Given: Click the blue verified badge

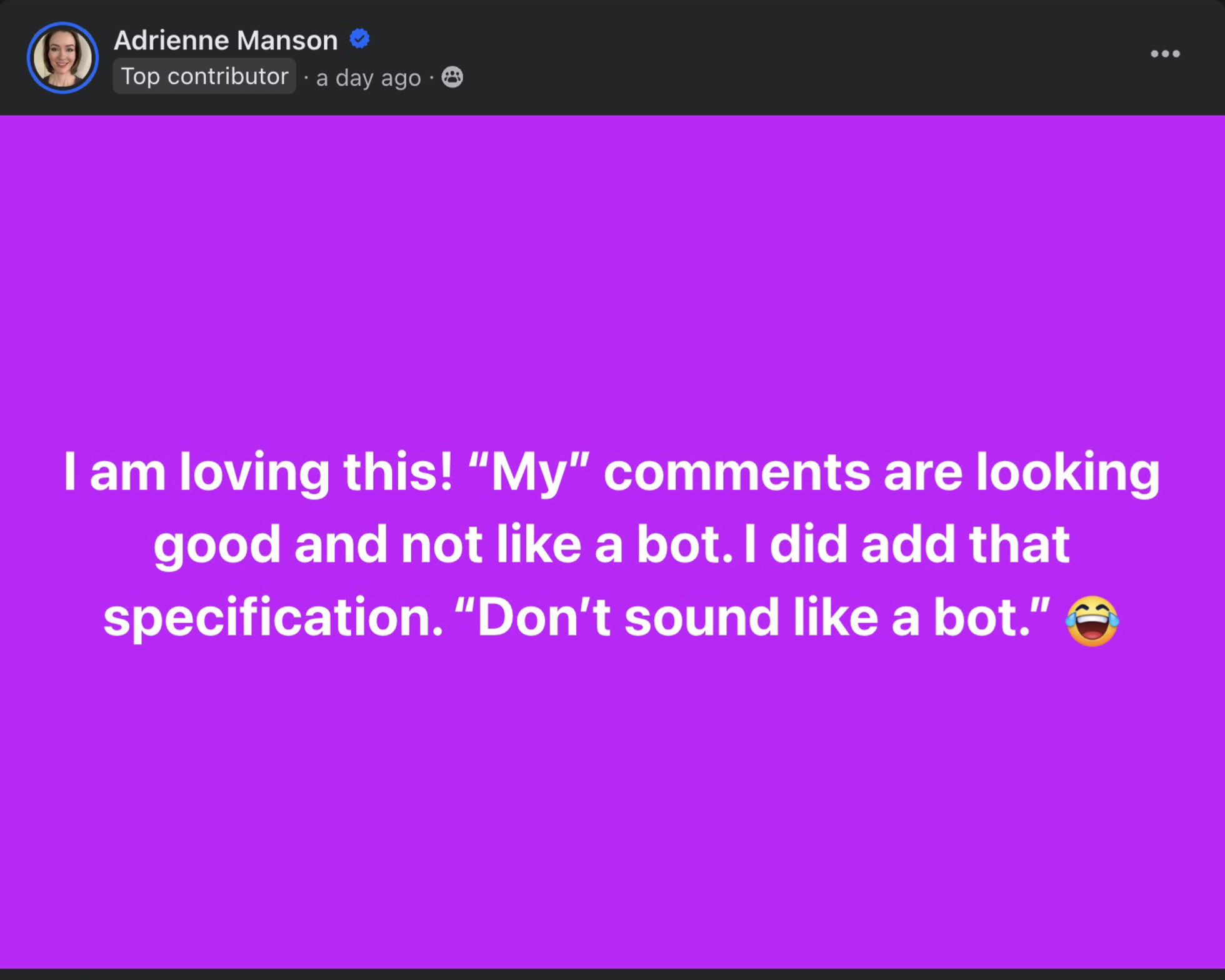Looking at the screenshot, I should pyautogui.click(x=359, y=39).
